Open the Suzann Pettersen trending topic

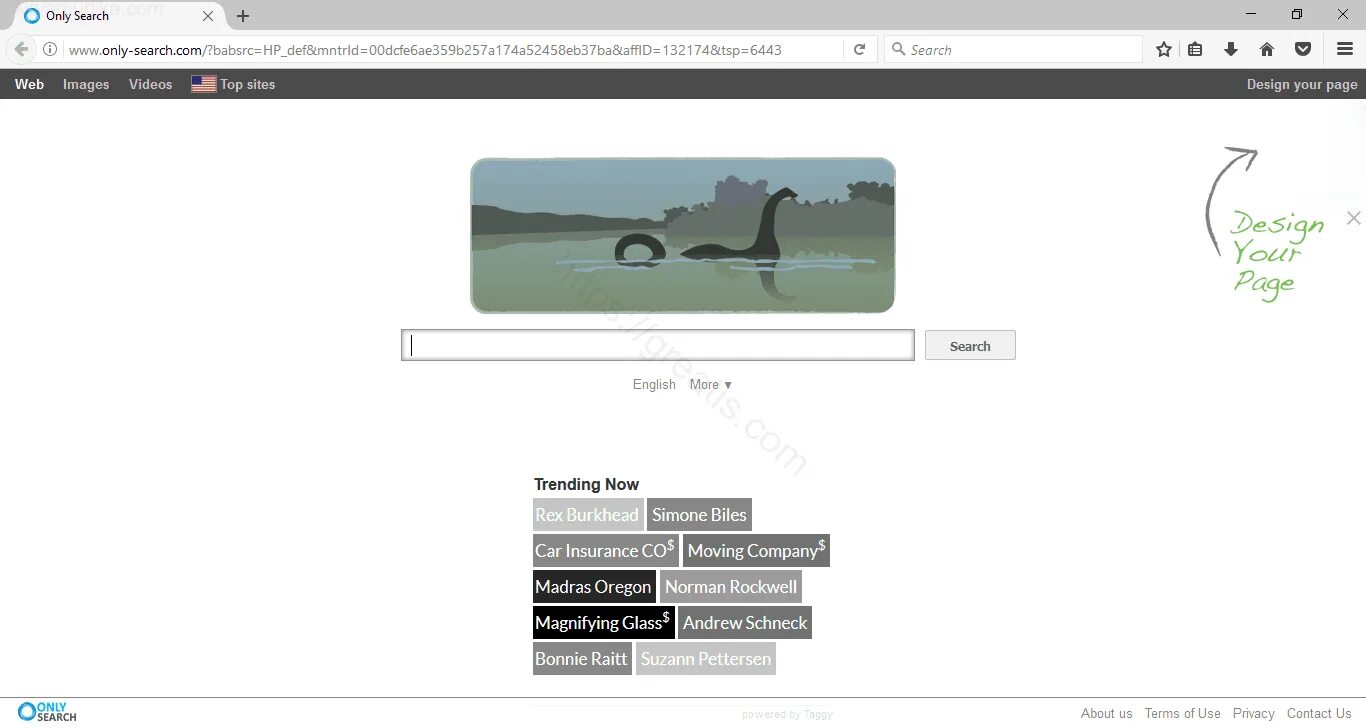click(x=706, y=659)
